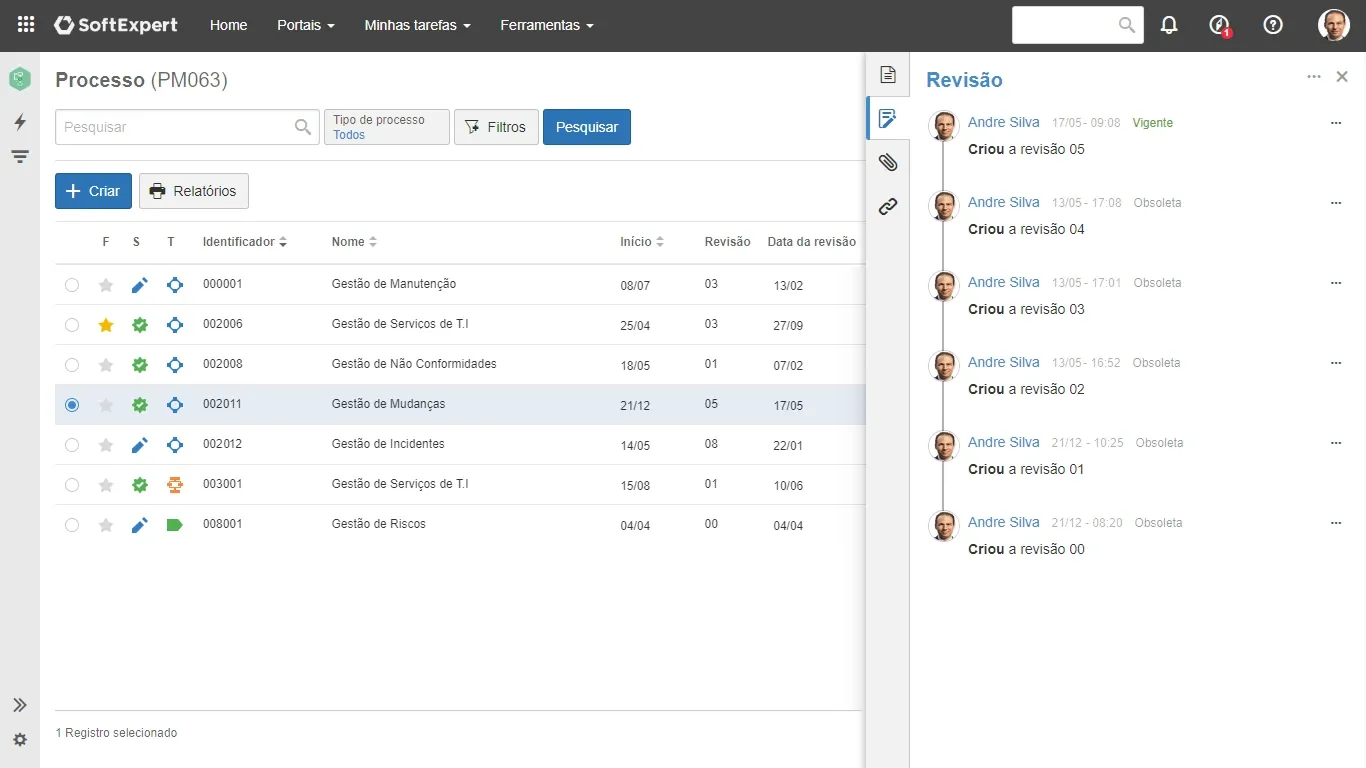The width and height of the screenshot is (1366, 768).
Task: Open the links chain panel tab
Action: (x=888, y=207)
